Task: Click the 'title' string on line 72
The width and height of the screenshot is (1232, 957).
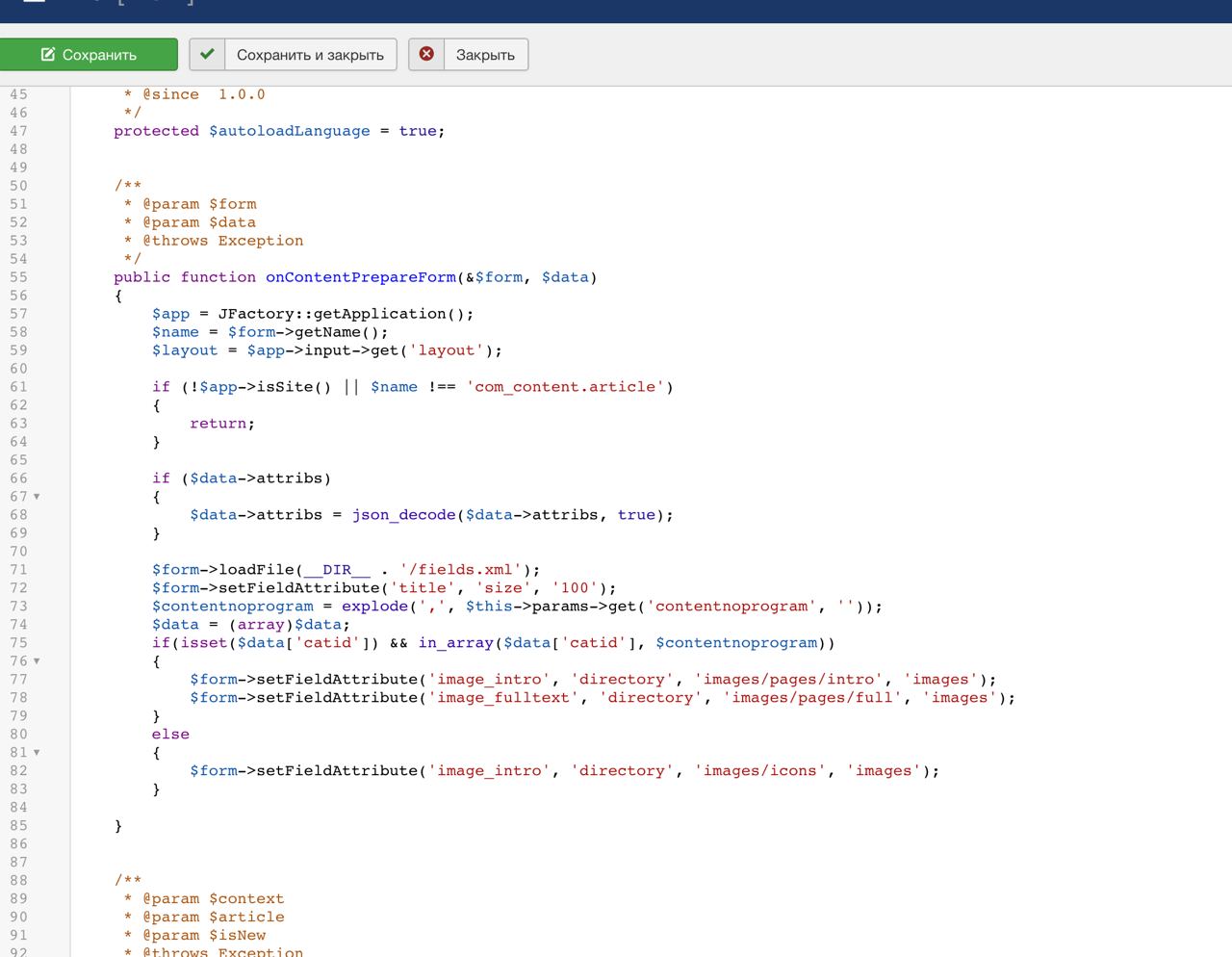Action: pyautogui.click(x=423, y=588)
